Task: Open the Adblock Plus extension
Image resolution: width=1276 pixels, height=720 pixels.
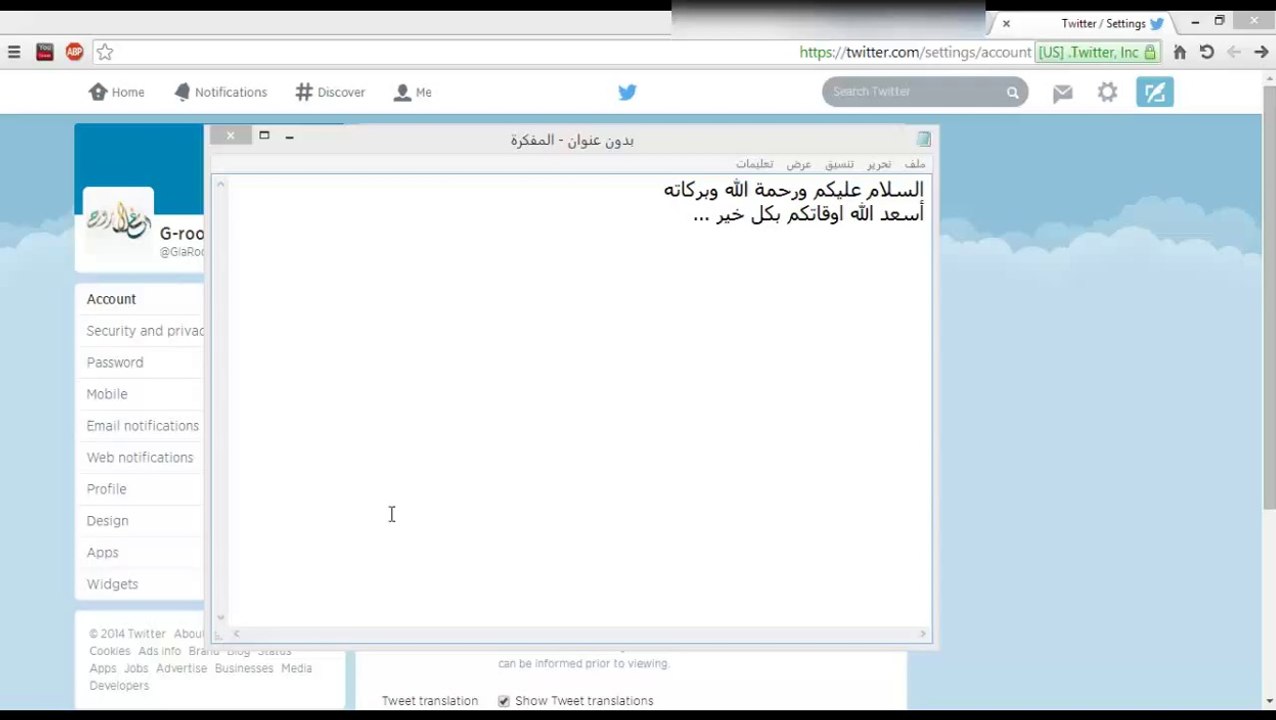Action: [x=75, y=52]
